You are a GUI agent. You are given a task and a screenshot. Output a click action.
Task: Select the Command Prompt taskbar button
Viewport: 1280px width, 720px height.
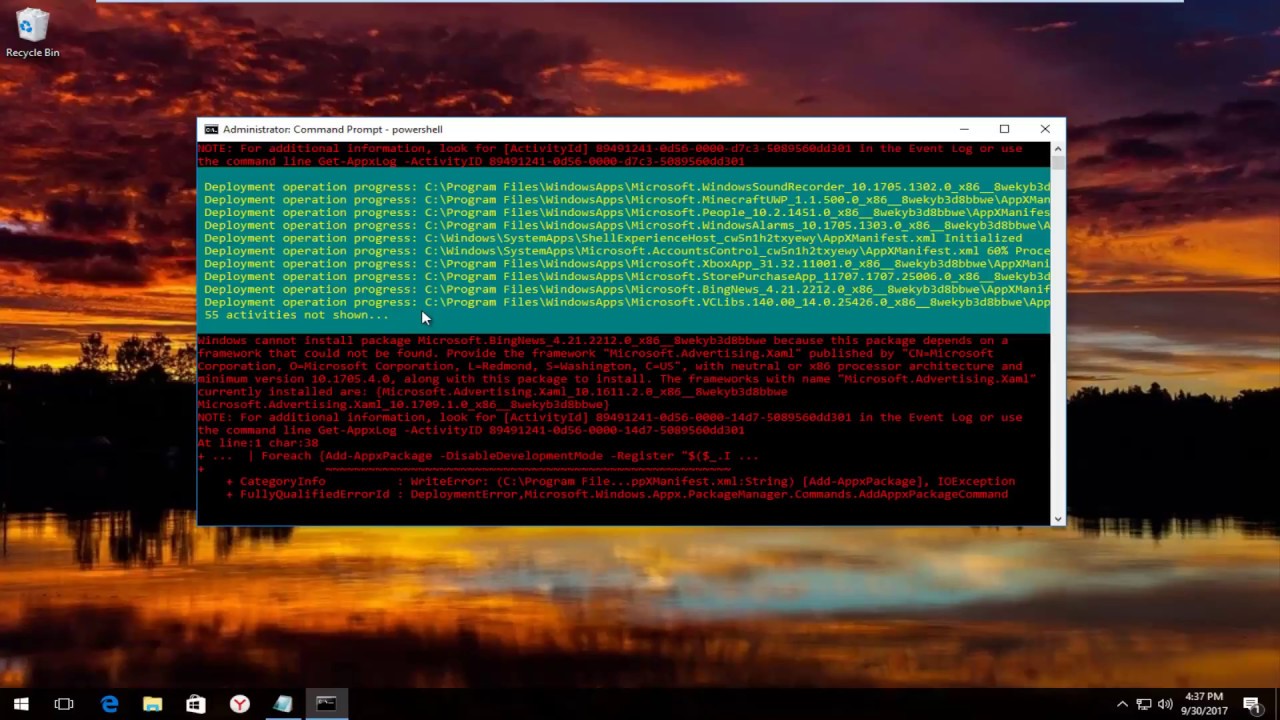tap(326, 704)
